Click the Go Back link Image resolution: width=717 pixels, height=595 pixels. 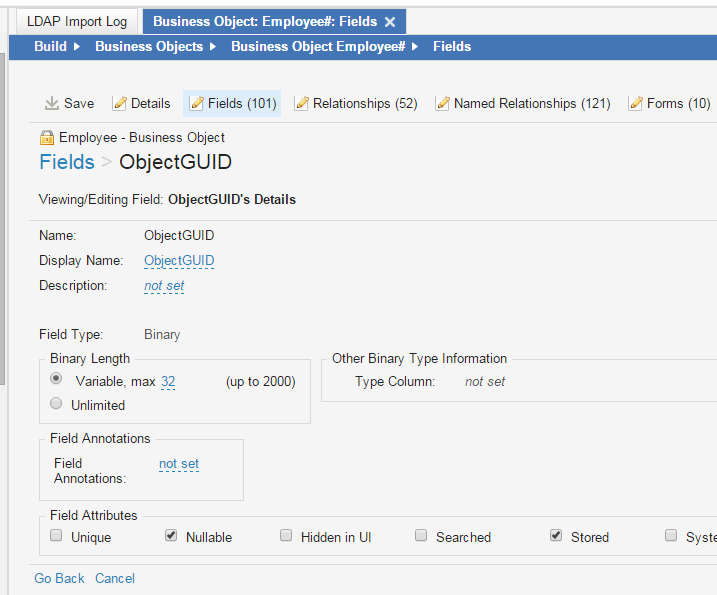59,579
